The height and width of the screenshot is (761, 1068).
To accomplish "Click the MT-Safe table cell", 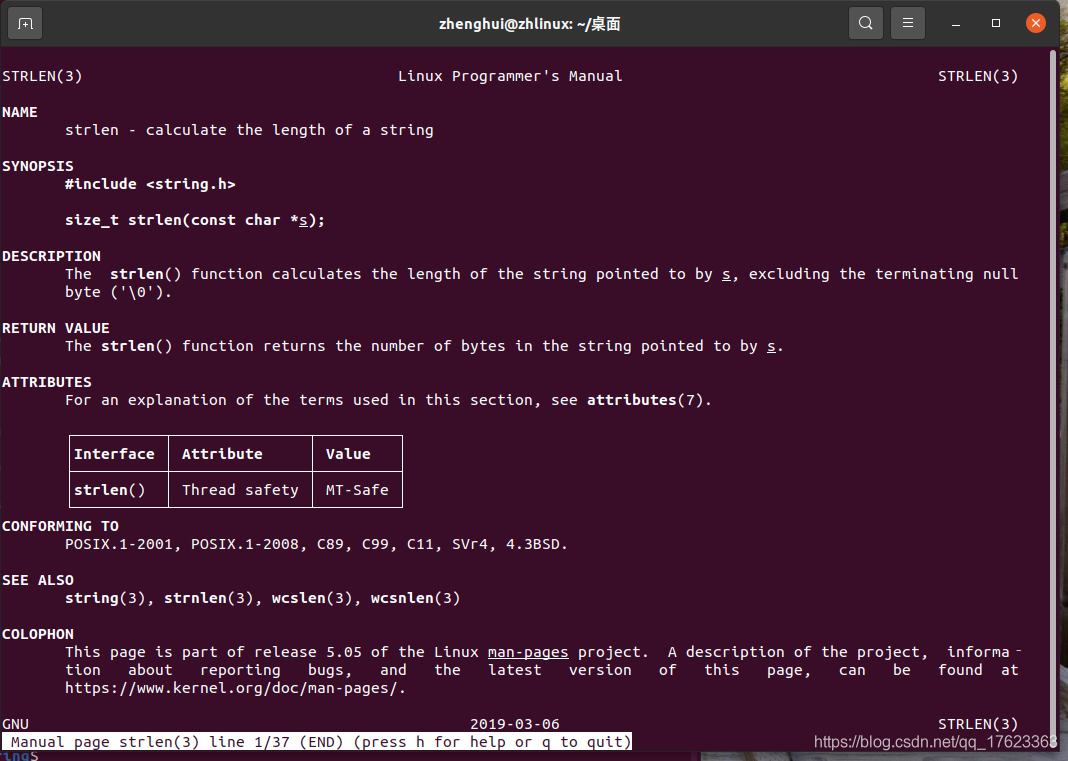I will (x=358, y=490).
